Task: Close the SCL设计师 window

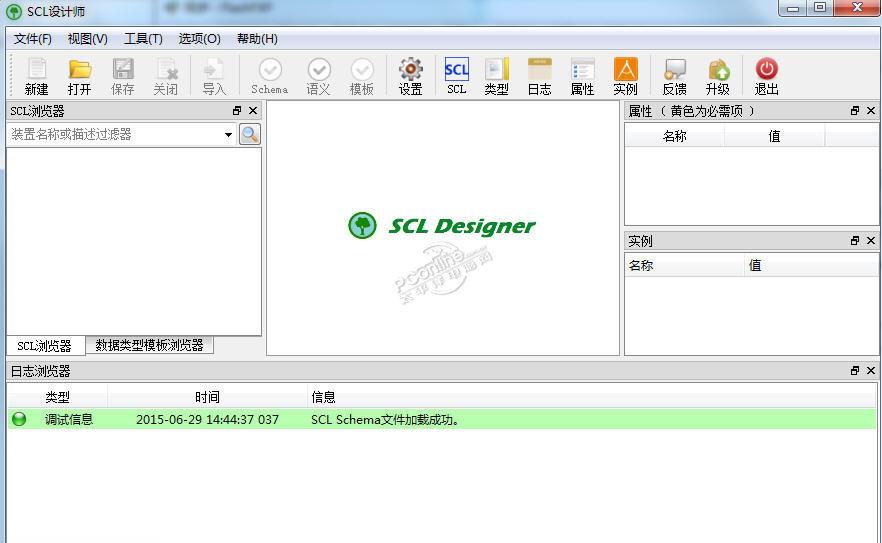Action: tap(857, 8)
